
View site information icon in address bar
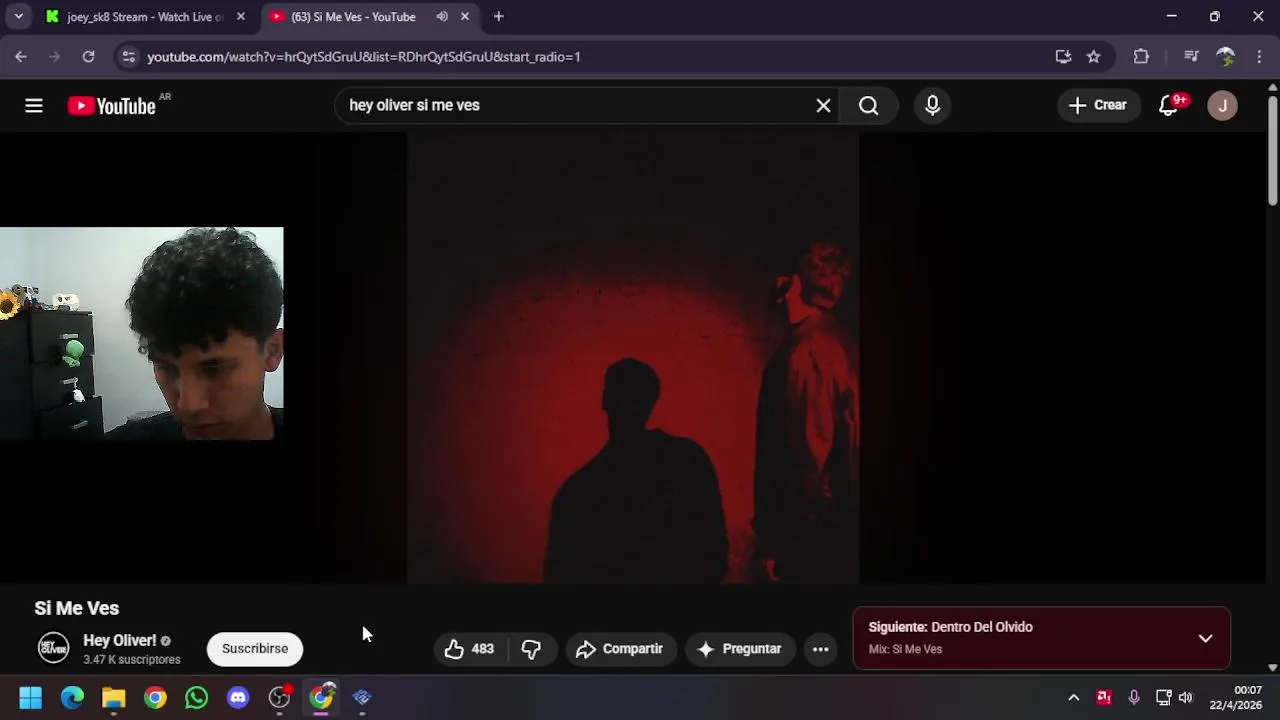click(128, 57)
